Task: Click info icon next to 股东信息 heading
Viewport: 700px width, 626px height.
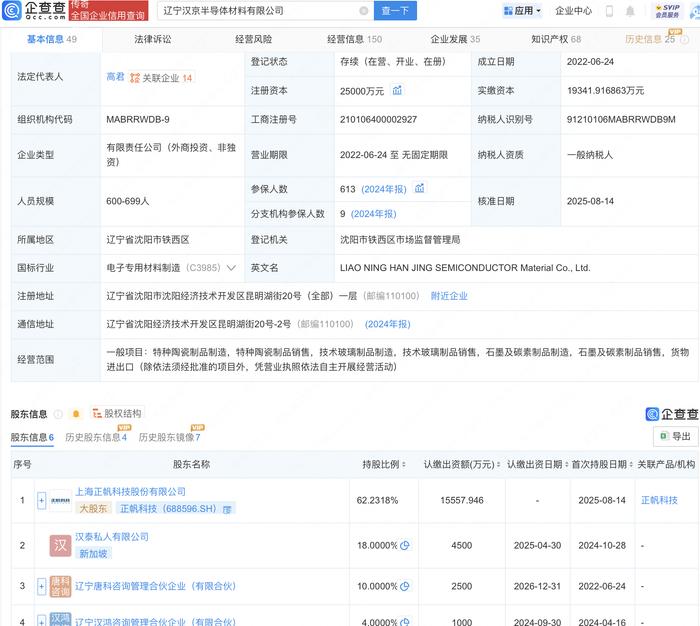Action: (58, 414)
